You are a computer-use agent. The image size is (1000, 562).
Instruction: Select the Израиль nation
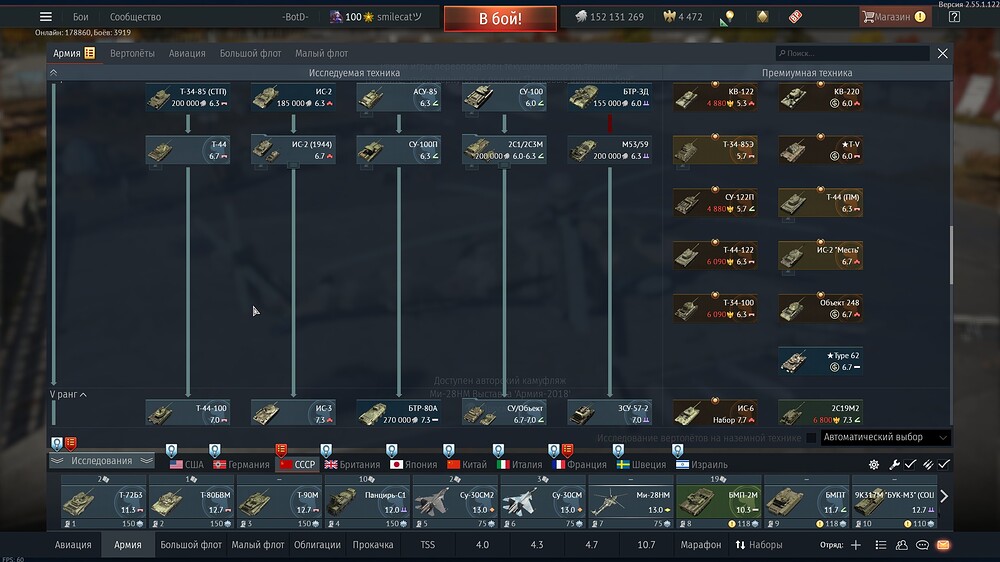click(702, 464)
